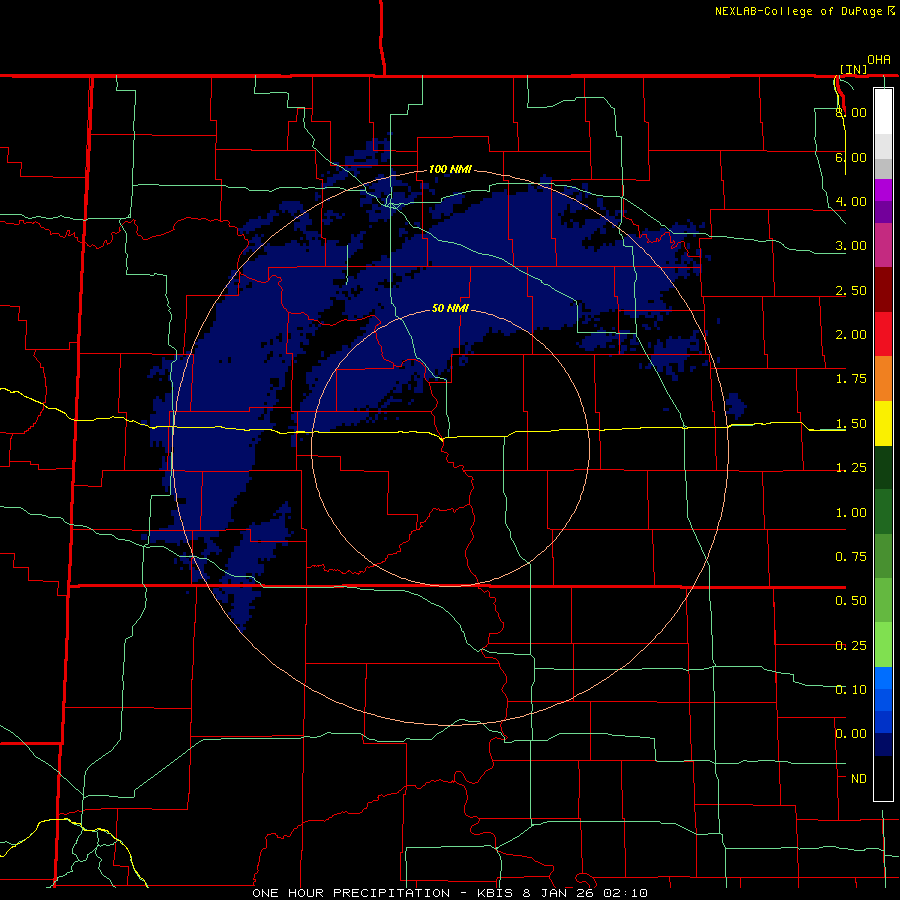
Task: Select the light blue swatch near 0.10
Action: 883,678
